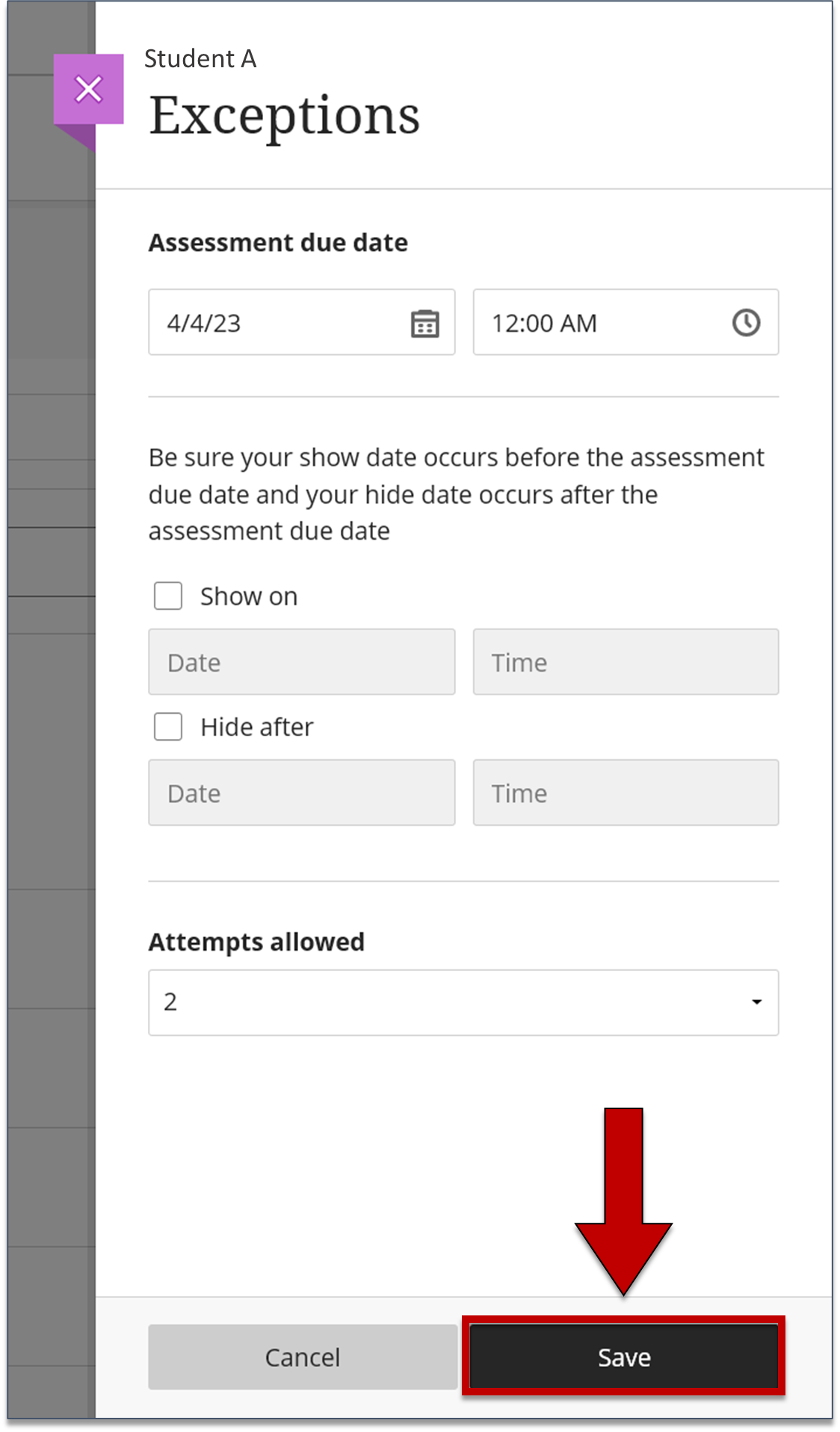Image resolution: width=840 pixels, height=1432 pixels.
Task: Click the Cancel button
Action: (302, 1357)
